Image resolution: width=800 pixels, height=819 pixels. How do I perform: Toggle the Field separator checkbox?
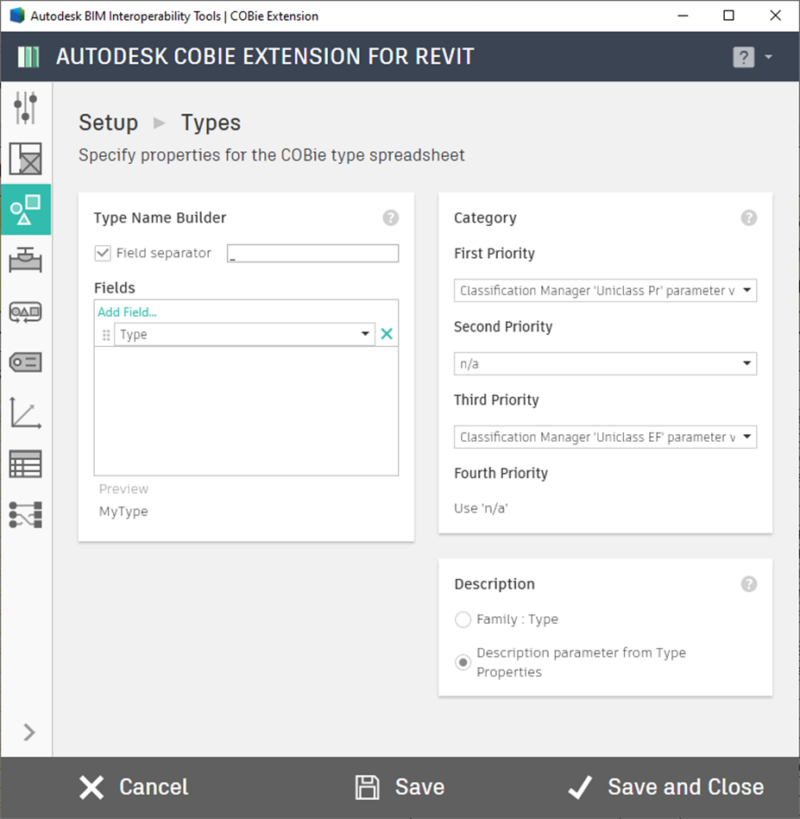pyautogui.click(x=102, y=254)
